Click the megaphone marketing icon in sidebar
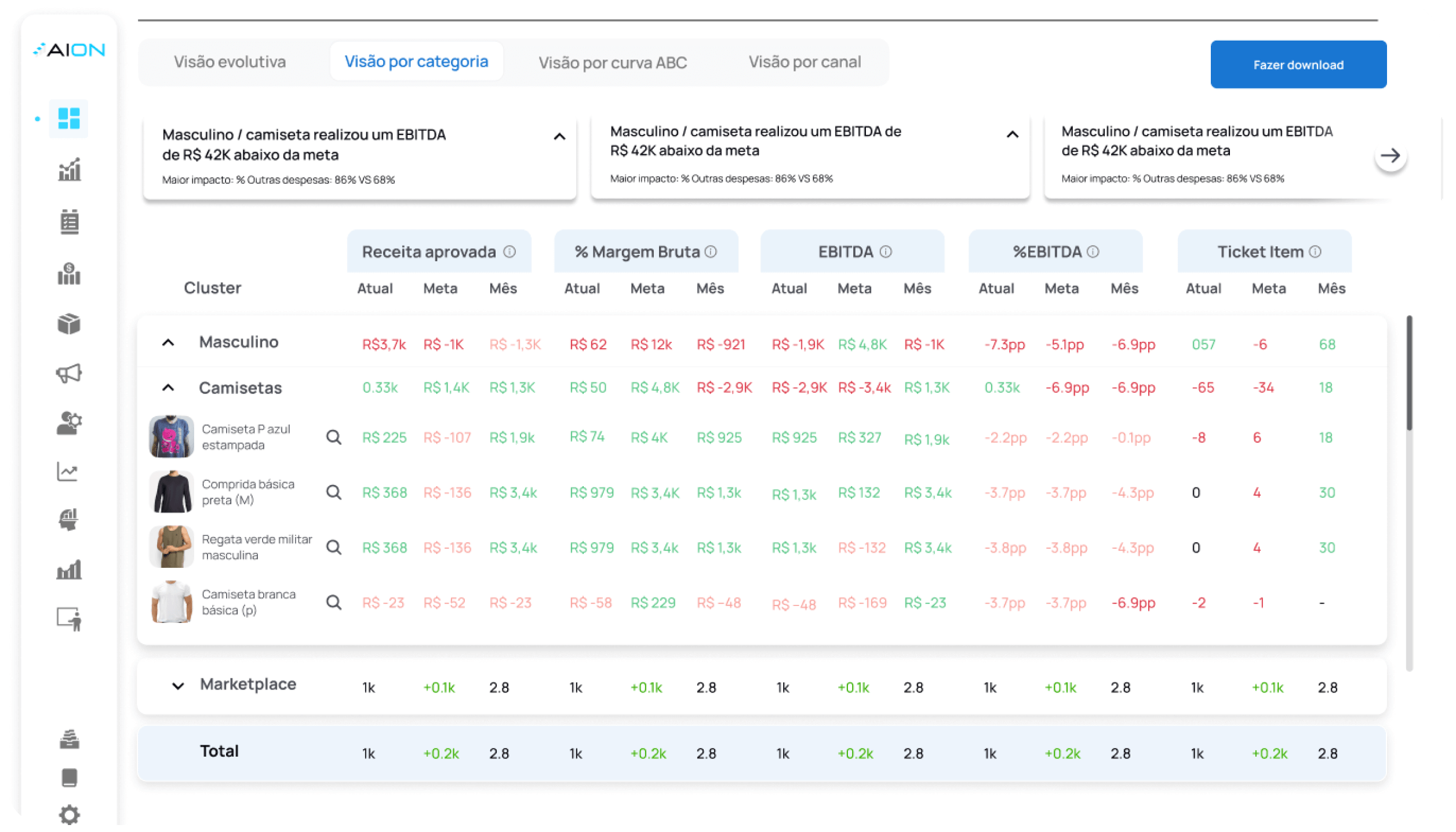1456x832 pixels. pos(69,373)
